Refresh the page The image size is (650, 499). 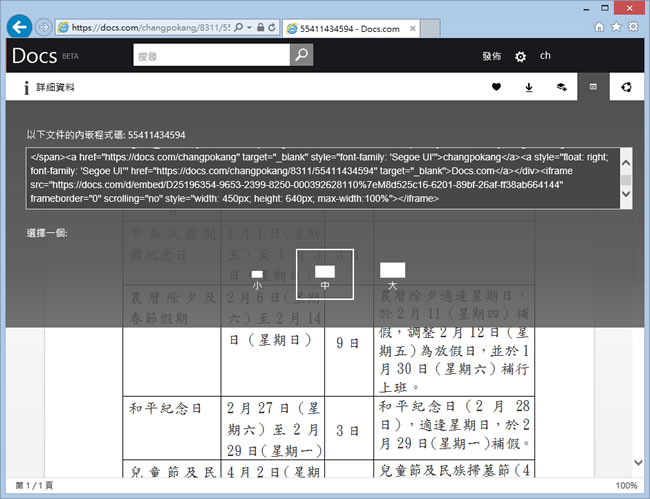coord(272,27)
